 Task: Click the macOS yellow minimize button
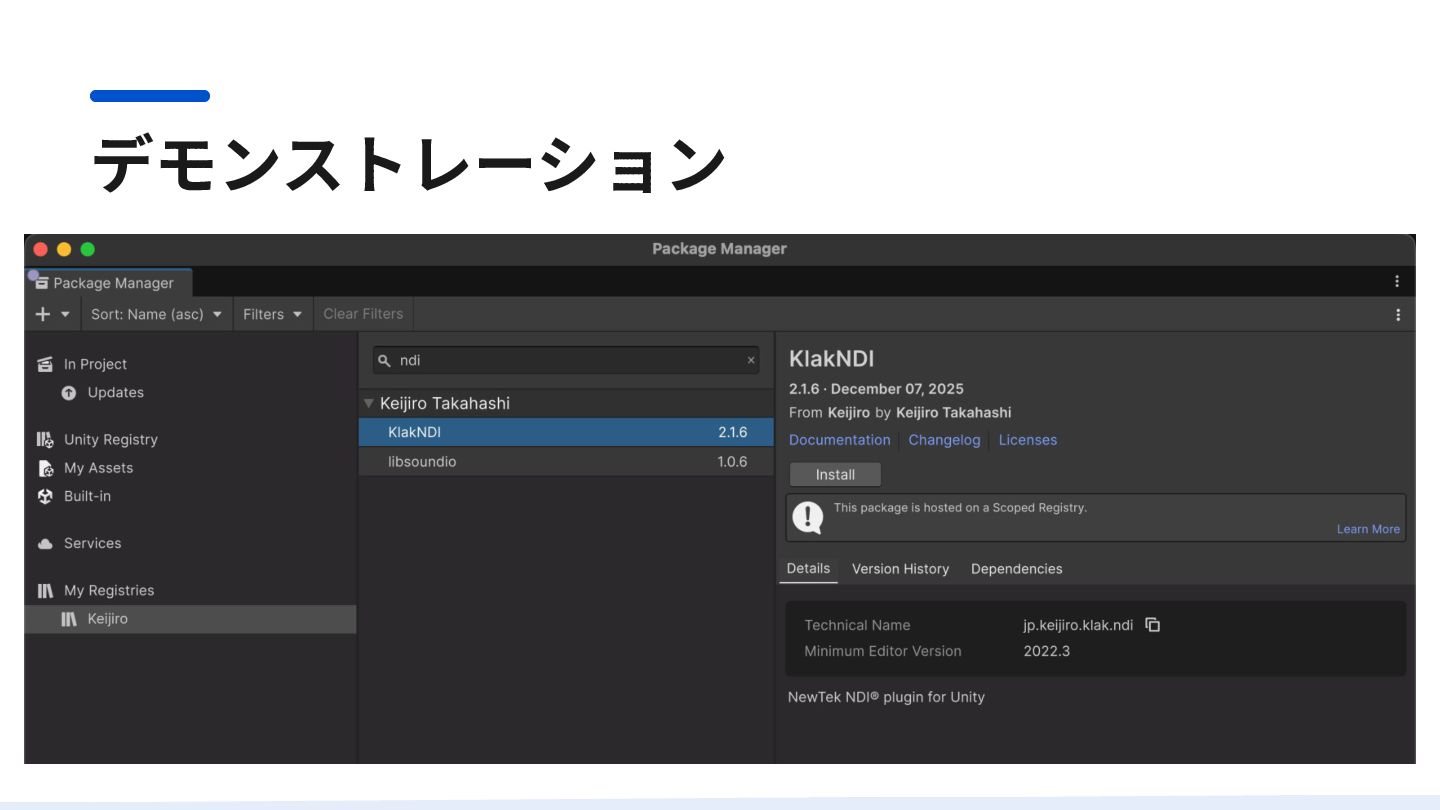pyautogui.click(x=64, y=249)
